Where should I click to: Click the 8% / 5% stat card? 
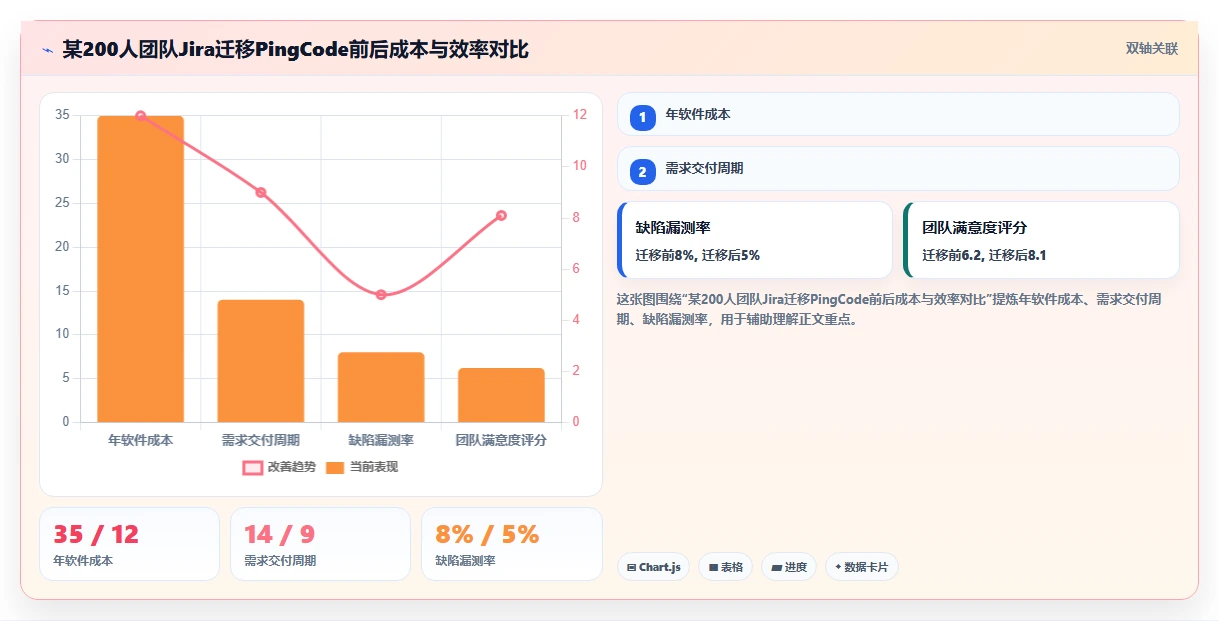pos(511,544)
